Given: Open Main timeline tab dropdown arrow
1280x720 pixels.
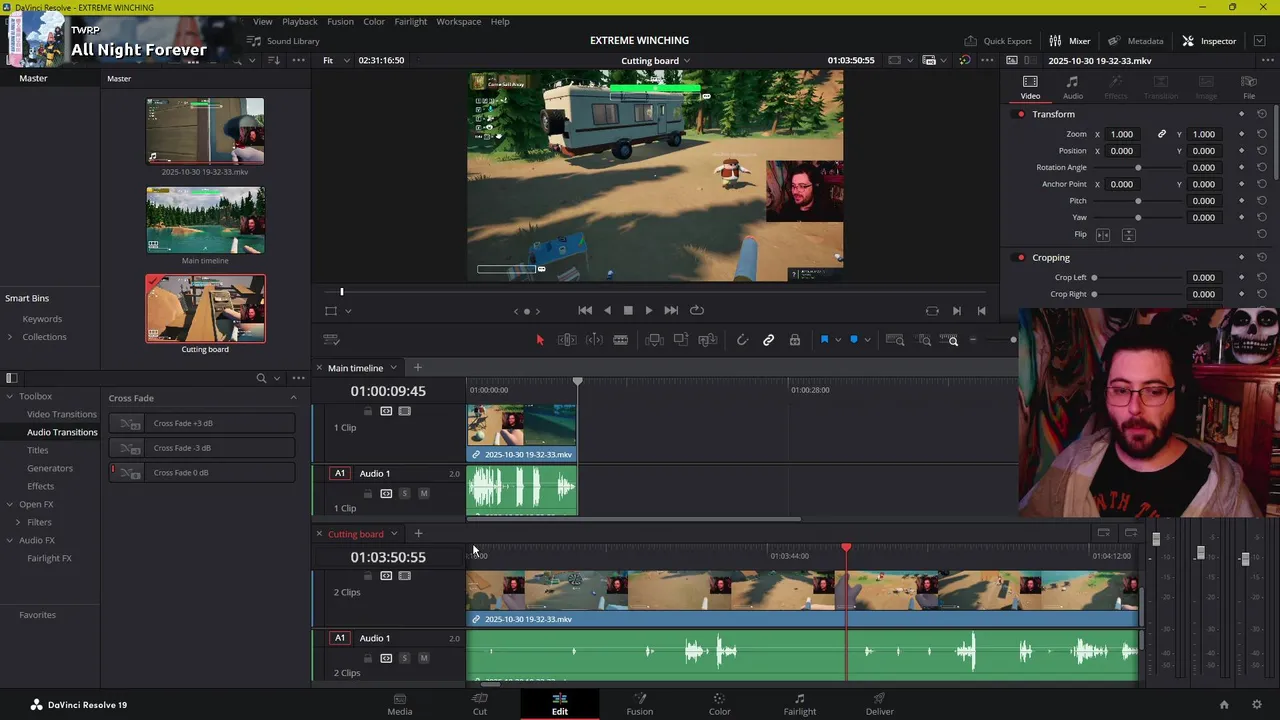Looking at the screenshot, I should point(393,368).
